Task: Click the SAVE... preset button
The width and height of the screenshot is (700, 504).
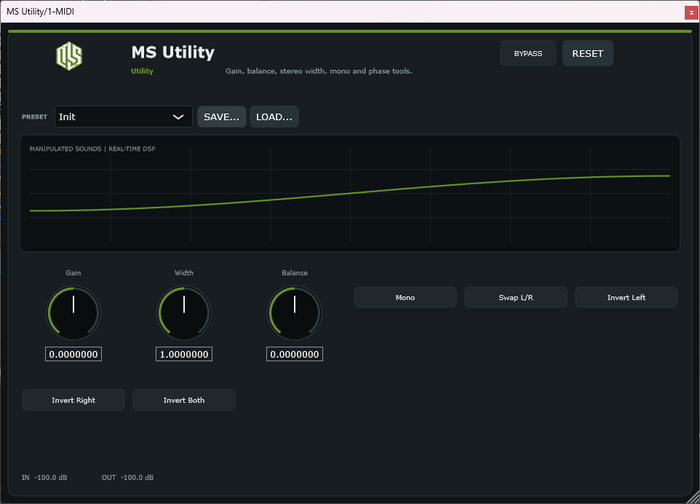Action: point(221,117)
